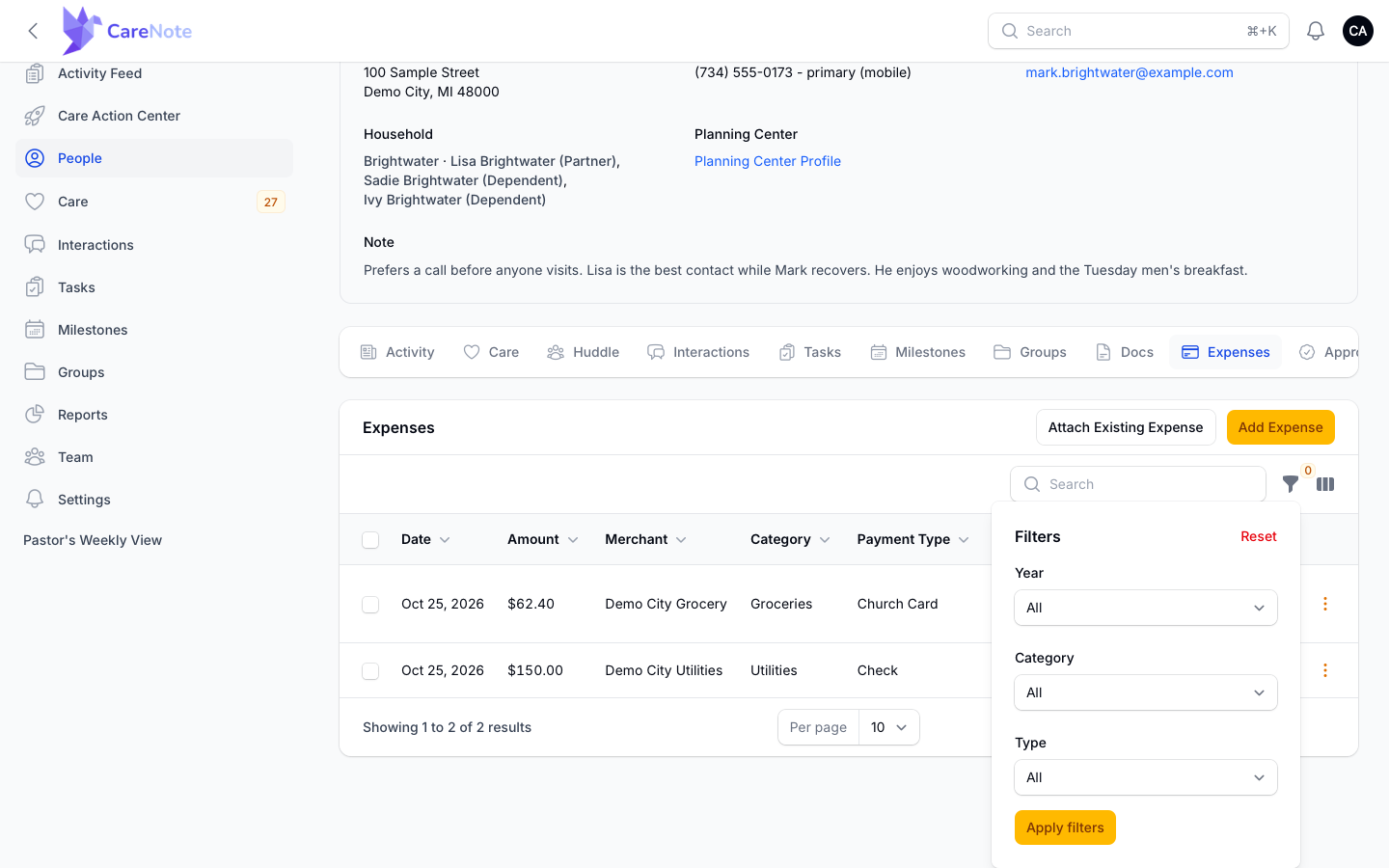Toggle table columns icon
Image resolution: width=1389 pixels, height=868 pixels.
1325,484
